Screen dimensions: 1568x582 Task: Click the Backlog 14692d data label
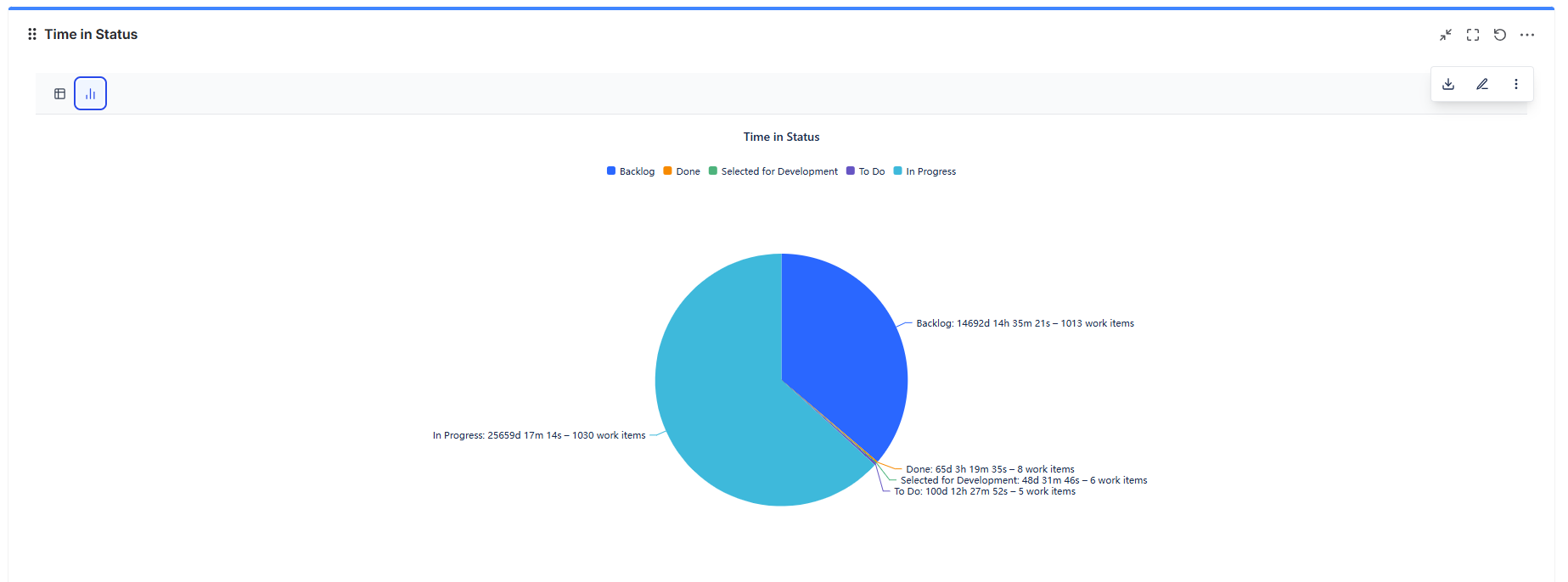(x=1025, y=323)
